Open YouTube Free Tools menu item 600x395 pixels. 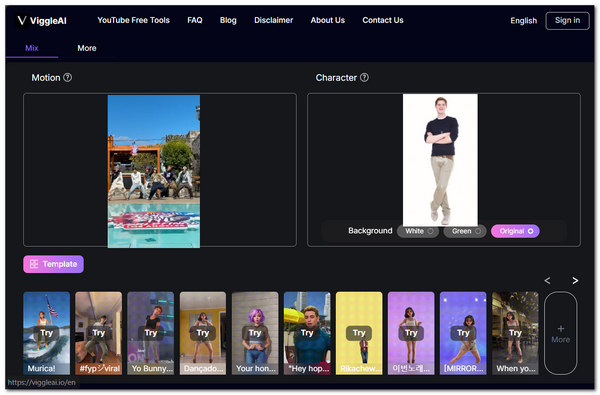[134, 20]
